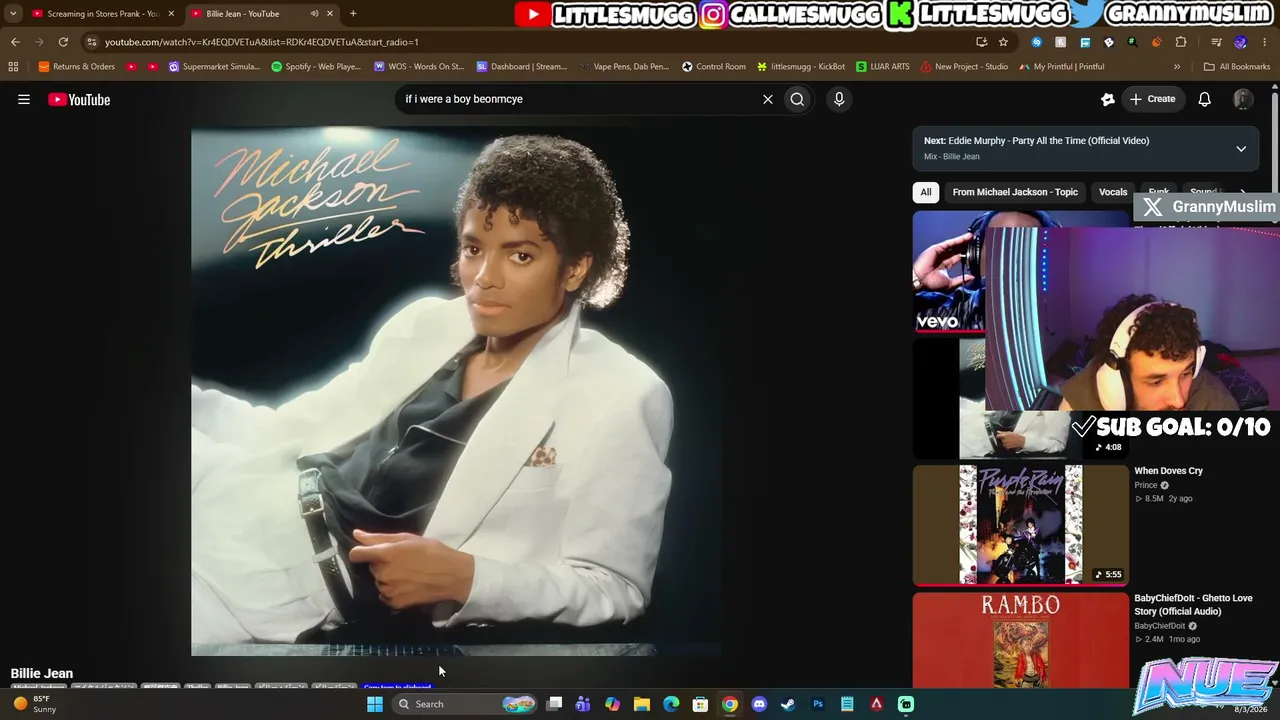Expand the Next video mix panel

[1241, 149]
